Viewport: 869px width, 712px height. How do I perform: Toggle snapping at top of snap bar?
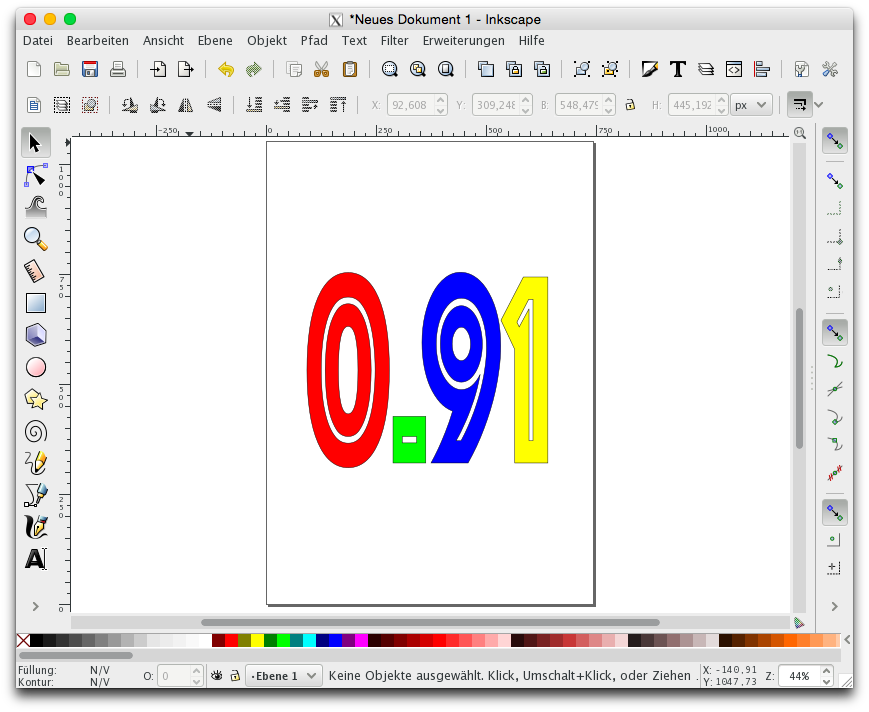pos(834,142)
